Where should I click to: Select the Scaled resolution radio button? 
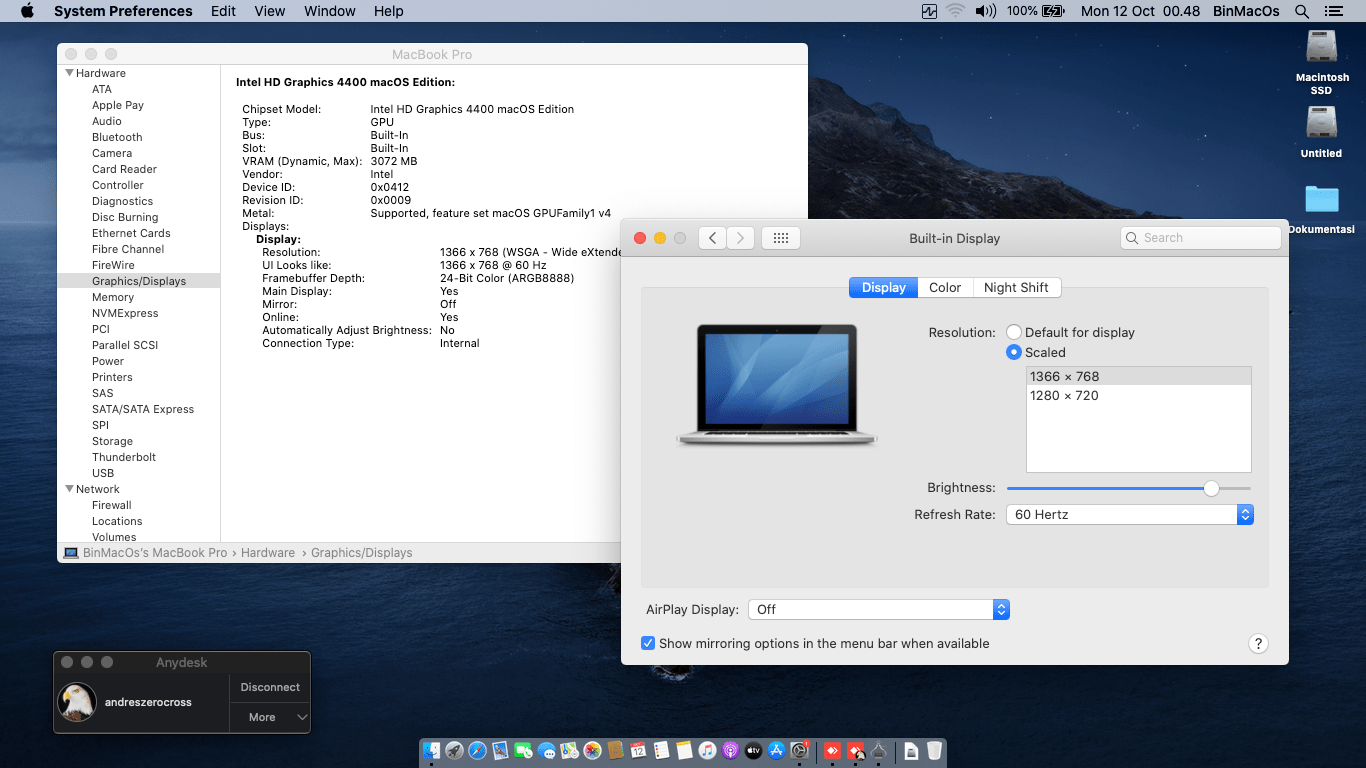click(x=1013, y=352)
